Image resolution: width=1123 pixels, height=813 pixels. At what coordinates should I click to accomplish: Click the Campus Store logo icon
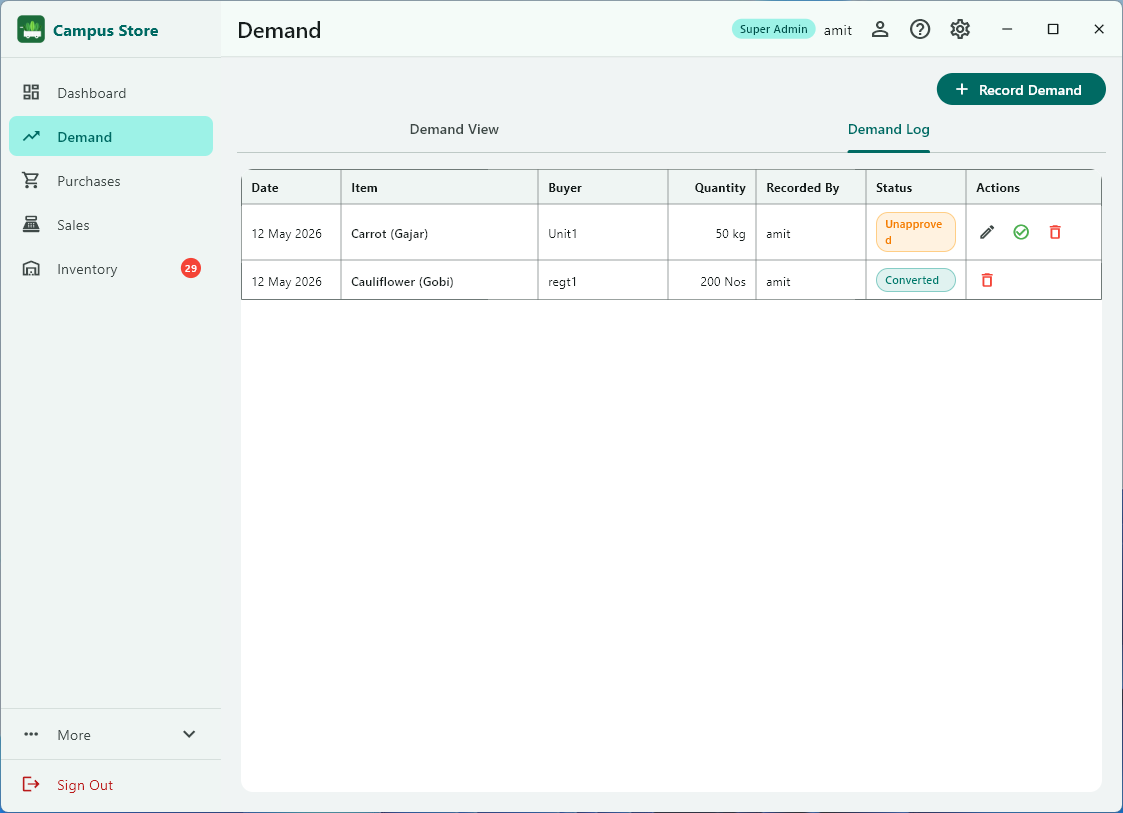pyautogui.click(x=31, y=29)
